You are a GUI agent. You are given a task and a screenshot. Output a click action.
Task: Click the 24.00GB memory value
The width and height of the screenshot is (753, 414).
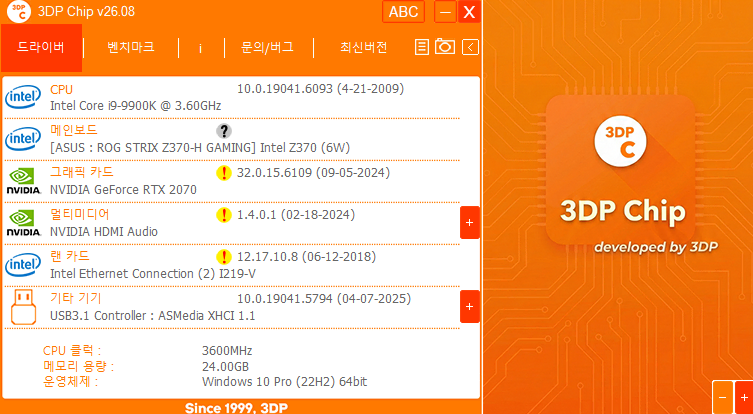(225, 367)
